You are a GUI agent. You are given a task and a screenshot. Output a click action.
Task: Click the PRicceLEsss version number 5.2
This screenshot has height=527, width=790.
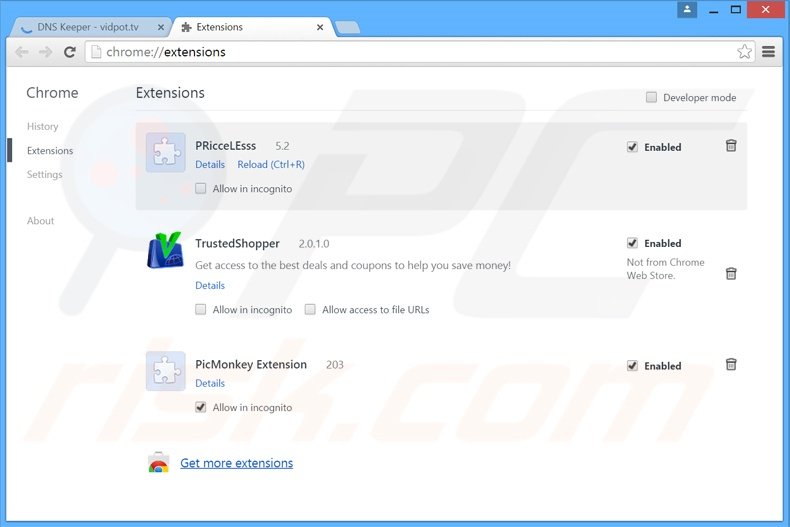point(282,146)
